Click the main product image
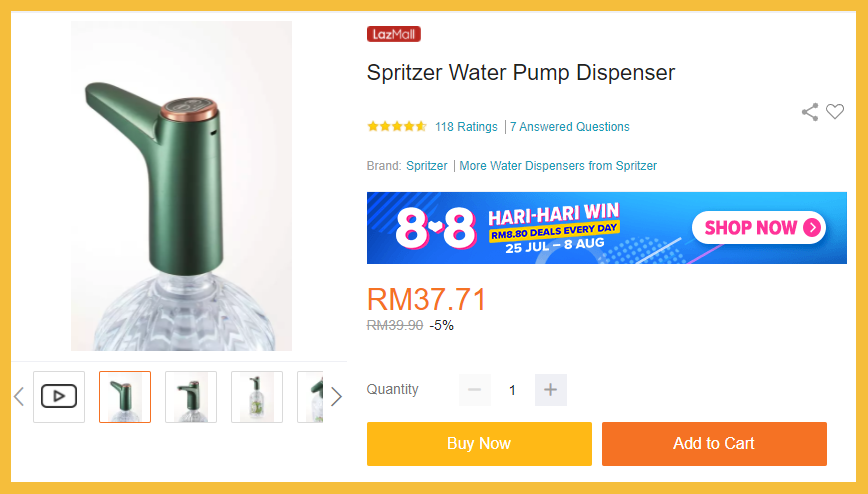Image resolution: width=868 pixels, height=494 pixels. point(182,186)
